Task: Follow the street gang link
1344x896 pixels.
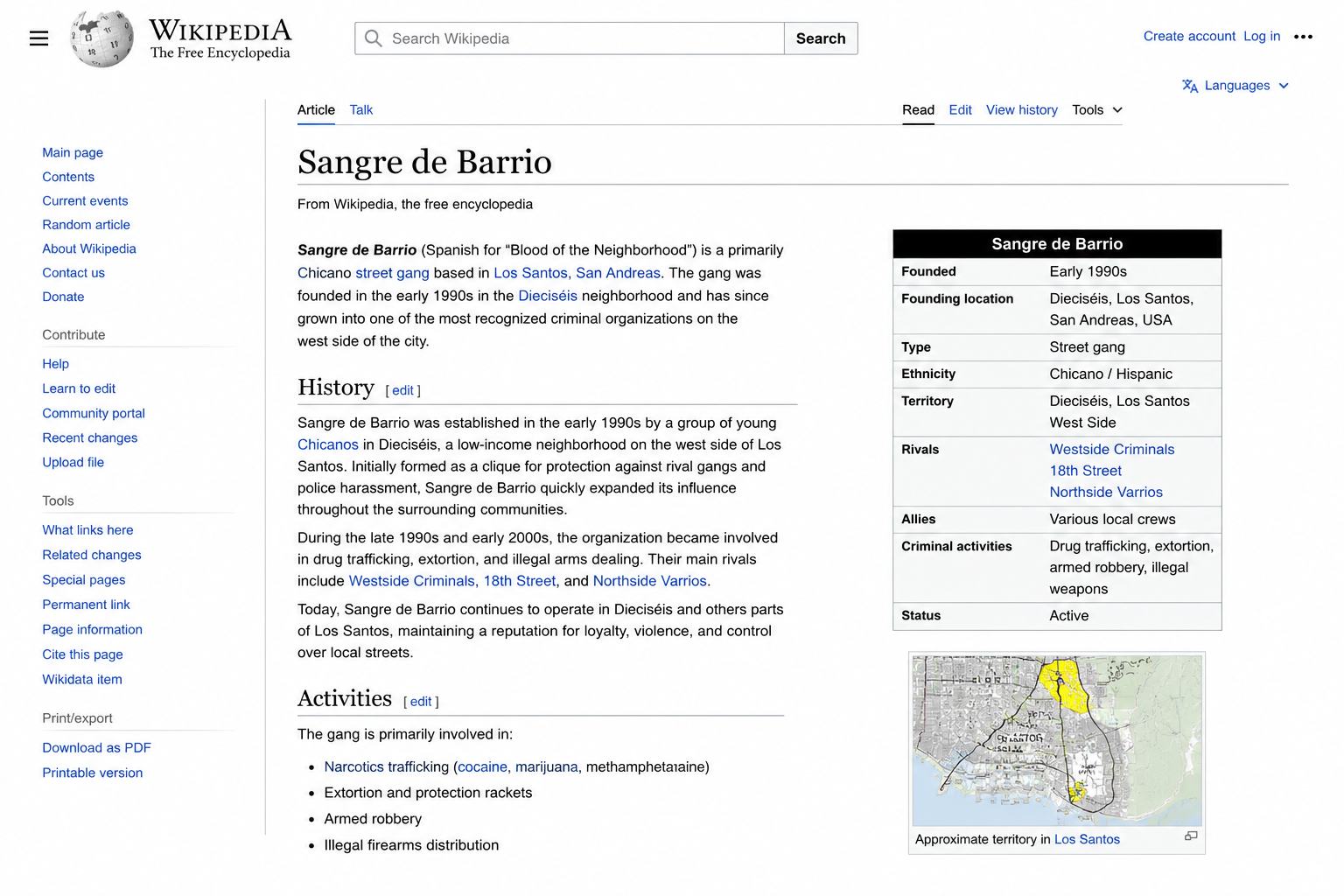Action: (392, 273)
